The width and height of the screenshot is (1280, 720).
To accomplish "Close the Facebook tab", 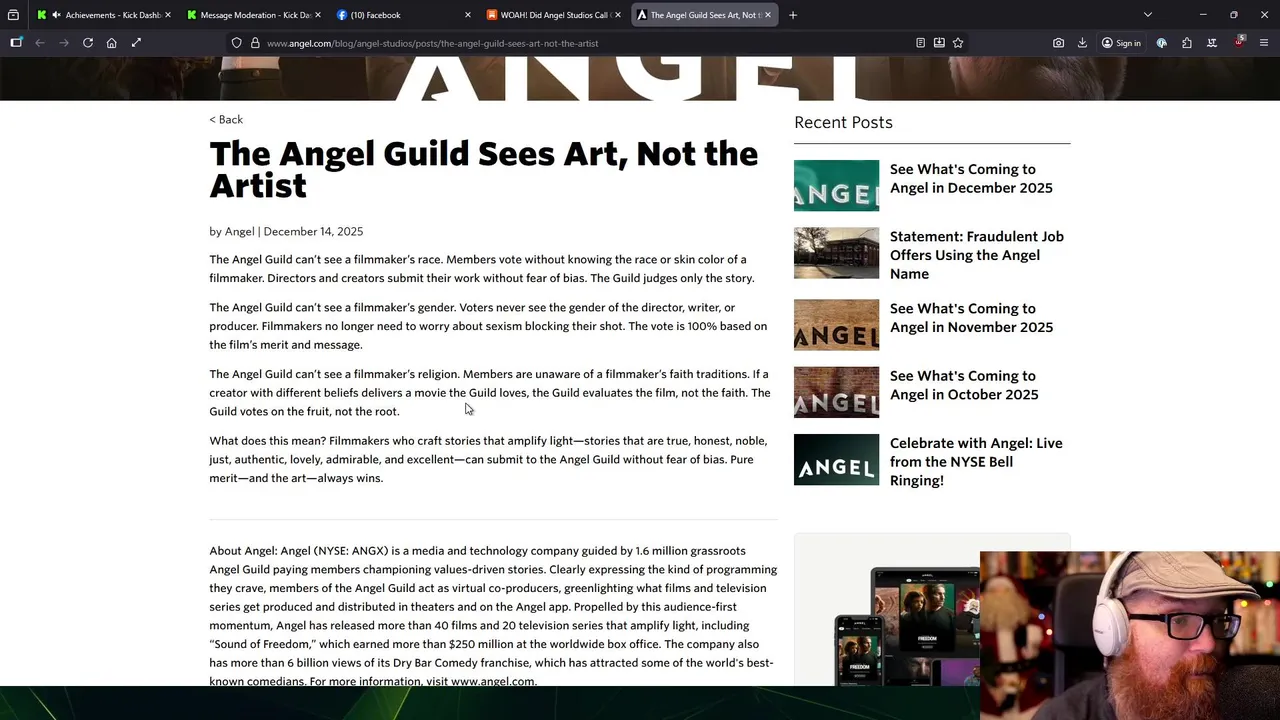I will point(467,15).
